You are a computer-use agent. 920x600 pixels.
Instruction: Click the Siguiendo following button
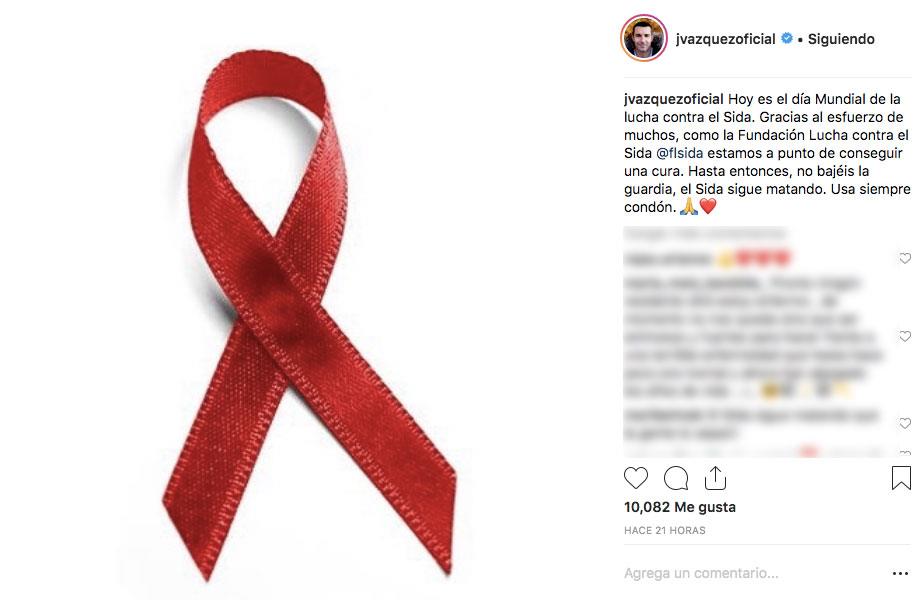(x=841, y=39)
